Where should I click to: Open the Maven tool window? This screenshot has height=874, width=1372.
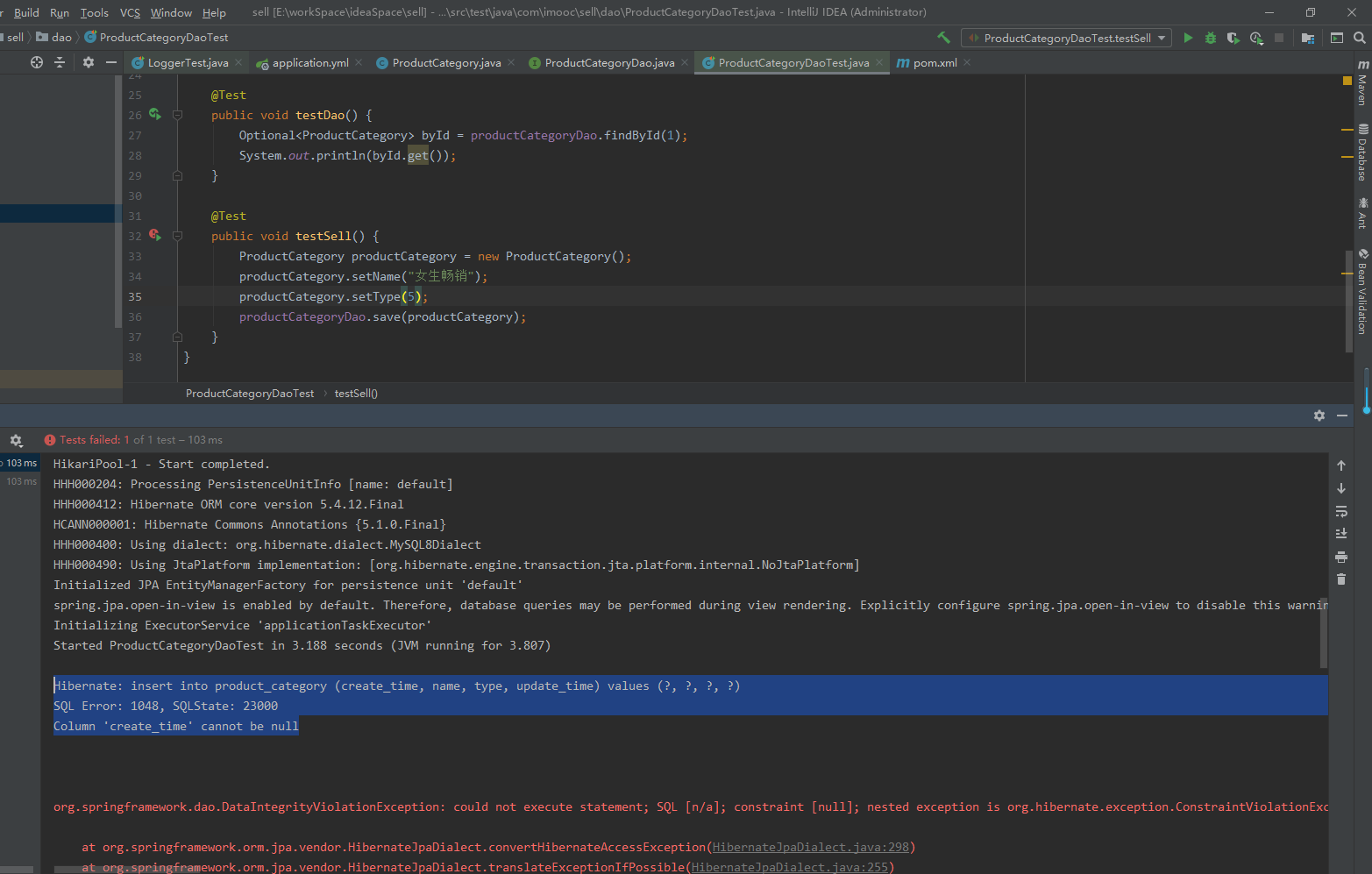point(1362,83)
